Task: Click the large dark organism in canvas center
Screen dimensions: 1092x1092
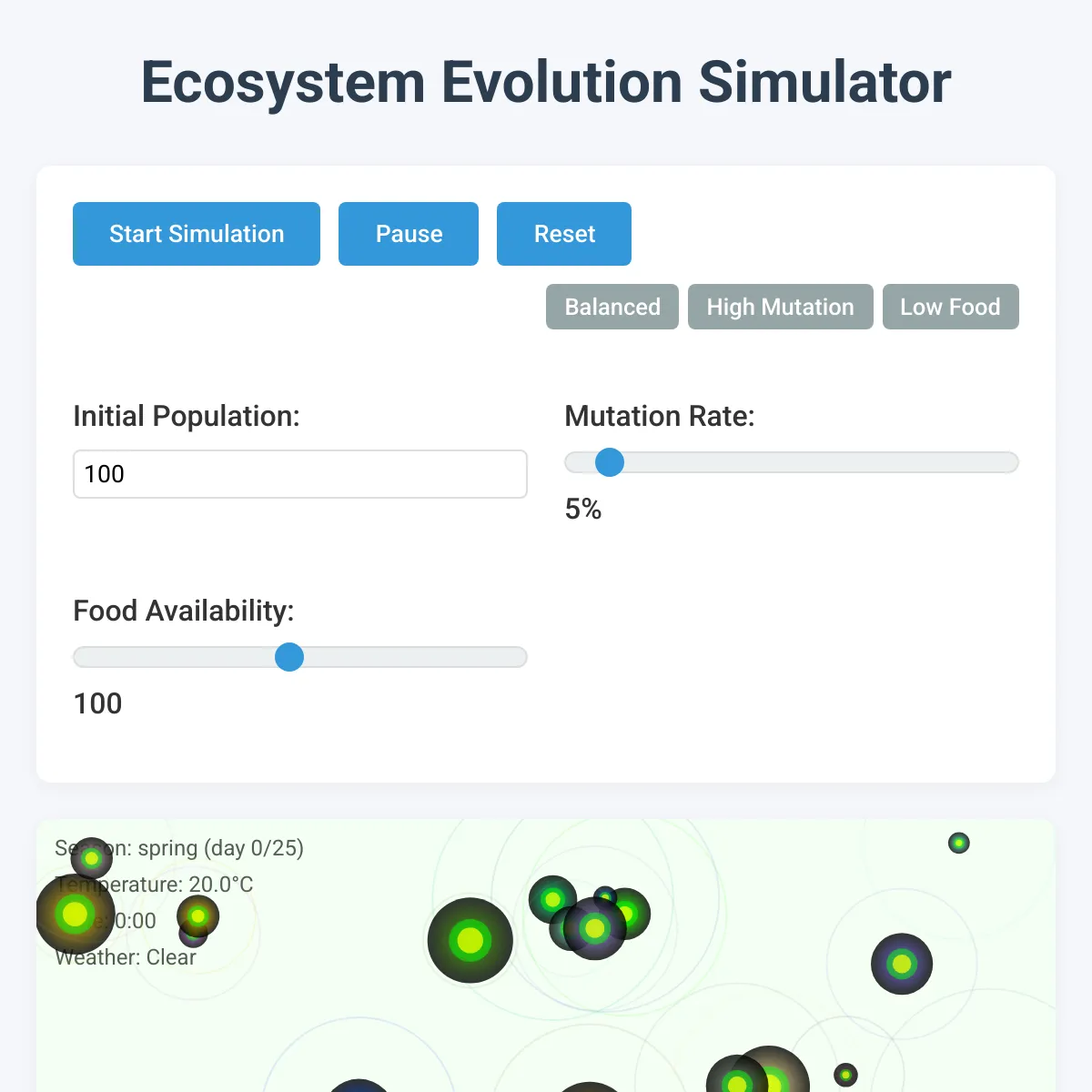Action: (x=470, y=940)
